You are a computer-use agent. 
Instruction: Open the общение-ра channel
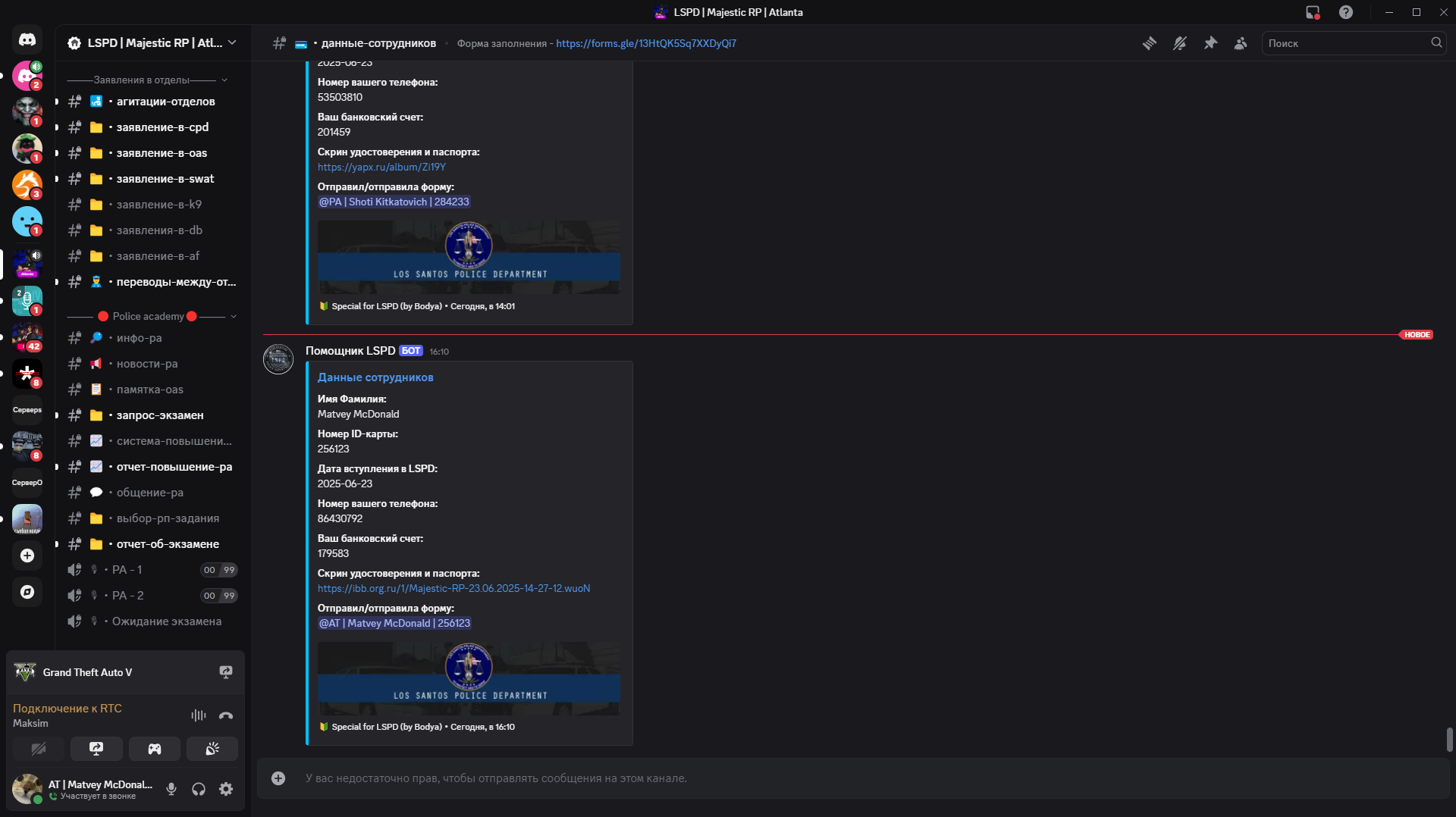click(x=152, y=493)
